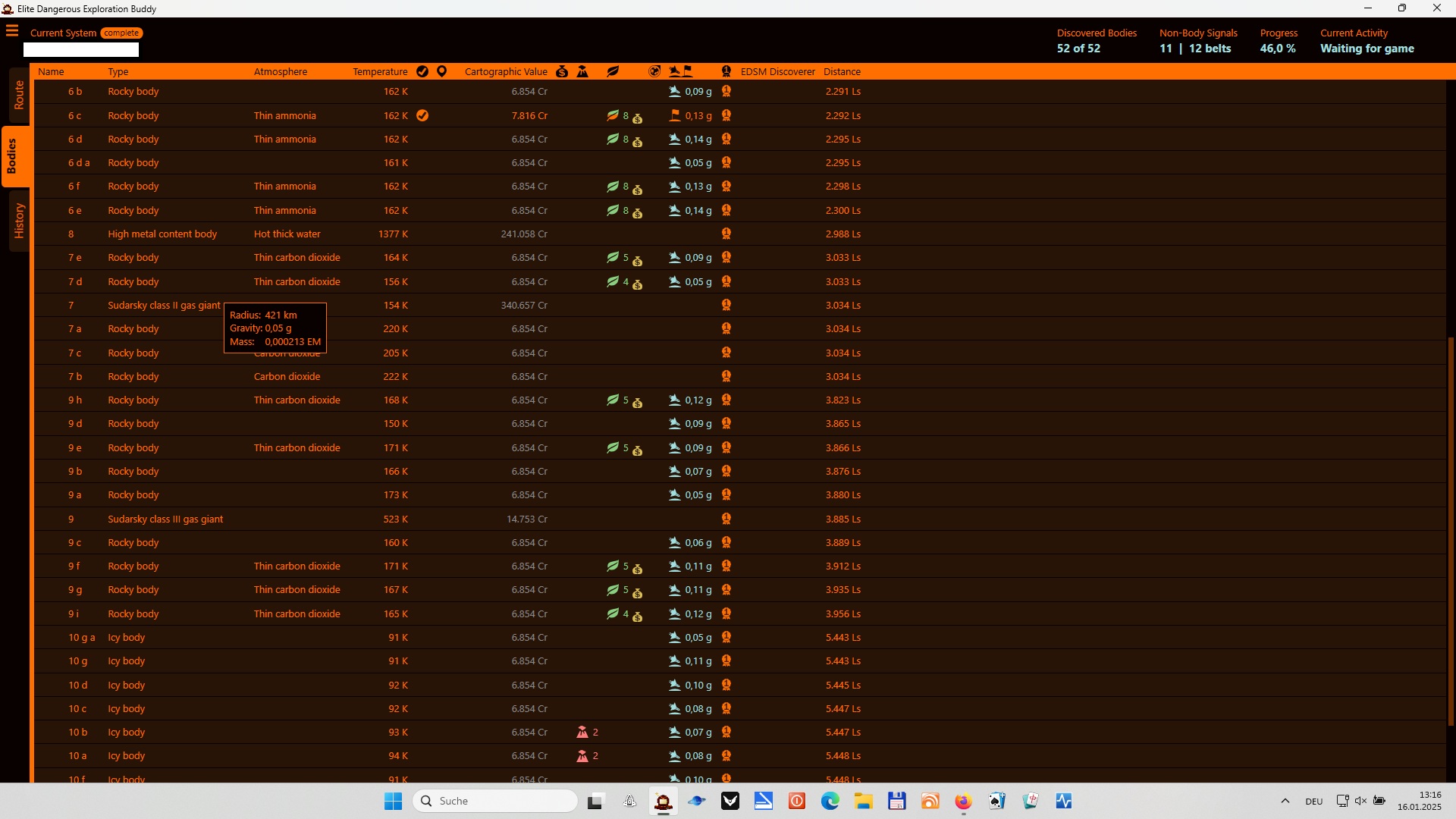Image resolution: width=1456 pixels, height=819 pixels.
Task: Click the first-discovery medal header icon
Action: point(726,71)
